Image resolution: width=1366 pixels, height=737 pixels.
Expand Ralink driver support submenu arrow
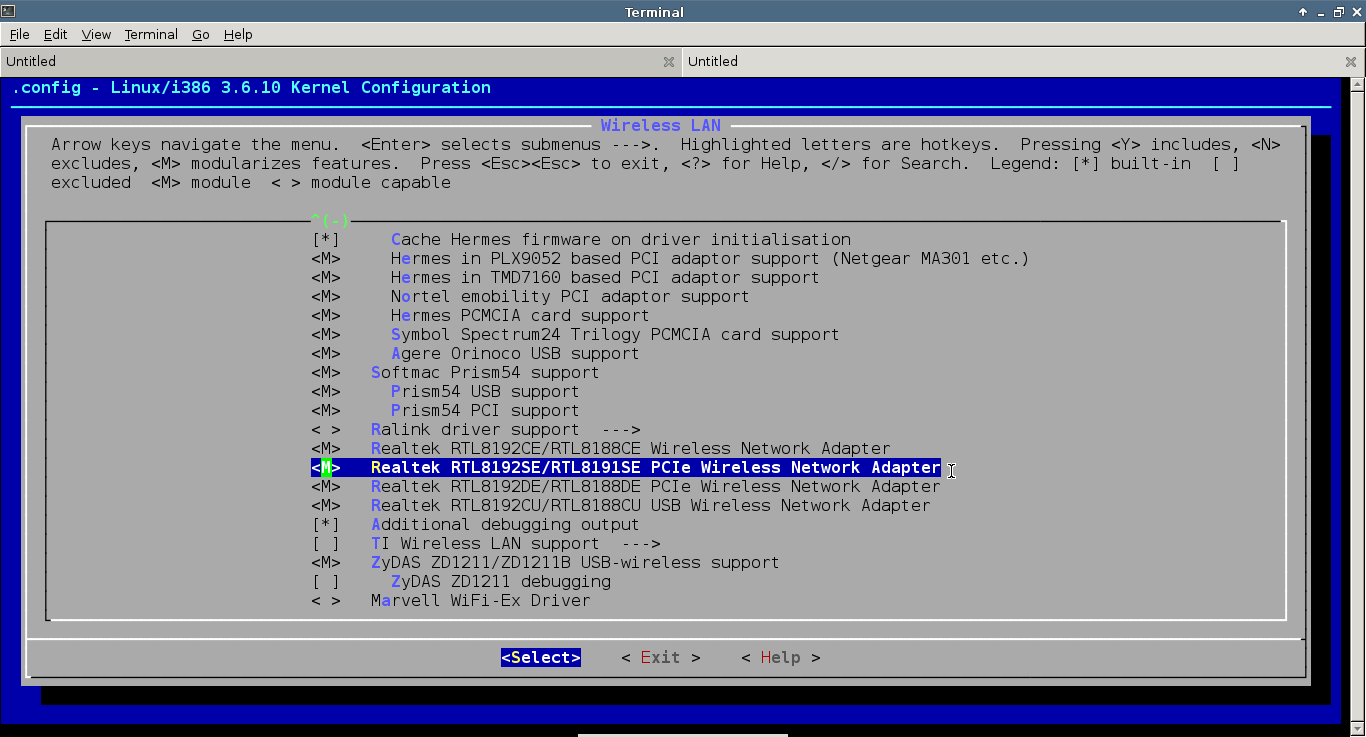(x=621, y=429)
